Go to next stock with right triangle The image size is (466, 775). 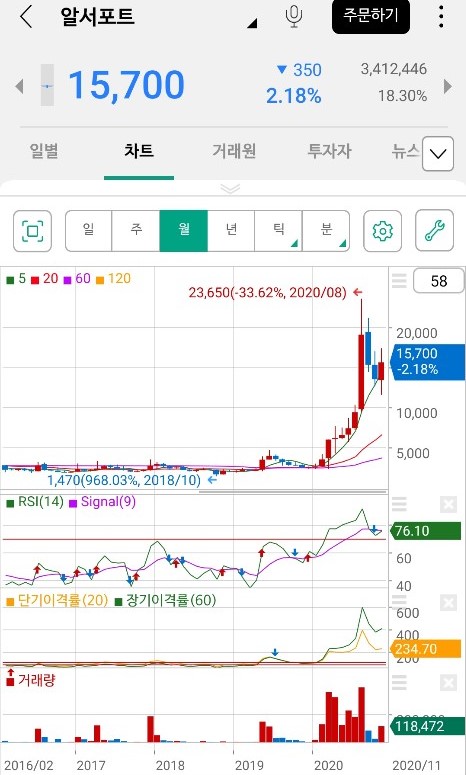448,86
